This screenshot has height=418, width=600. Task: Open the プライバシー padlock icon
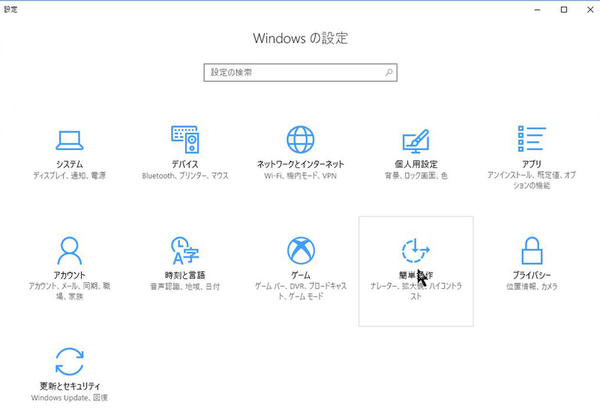(x=532, y=250)
